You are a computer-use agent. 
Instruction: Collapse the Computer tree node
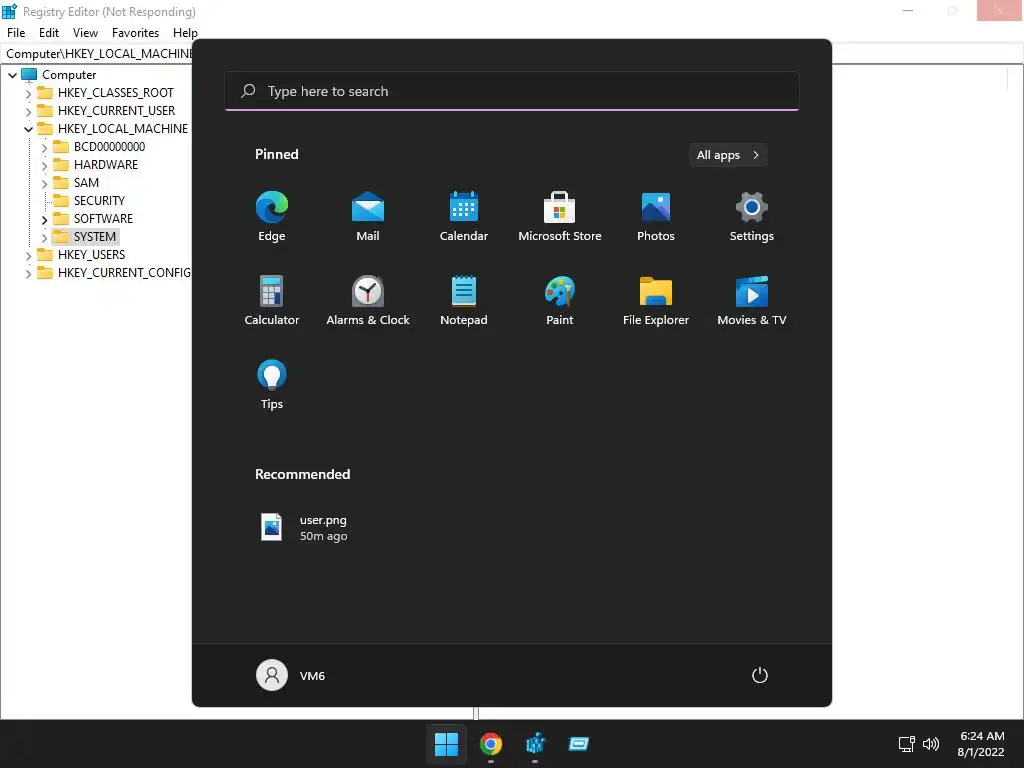tap(12, 75)
